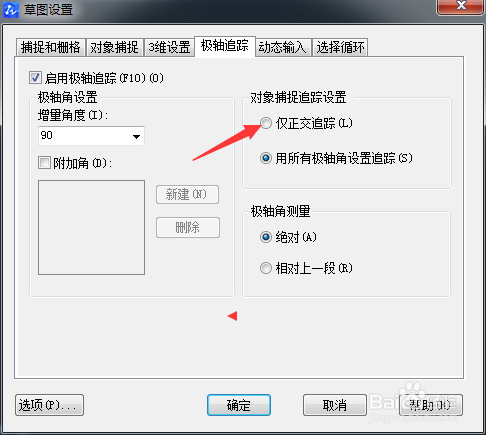Image resolution: width=486 pixels, height=435 pixels.
Task: Choose 相对上一段 measurement option
Action: click(x=266, y=268)
